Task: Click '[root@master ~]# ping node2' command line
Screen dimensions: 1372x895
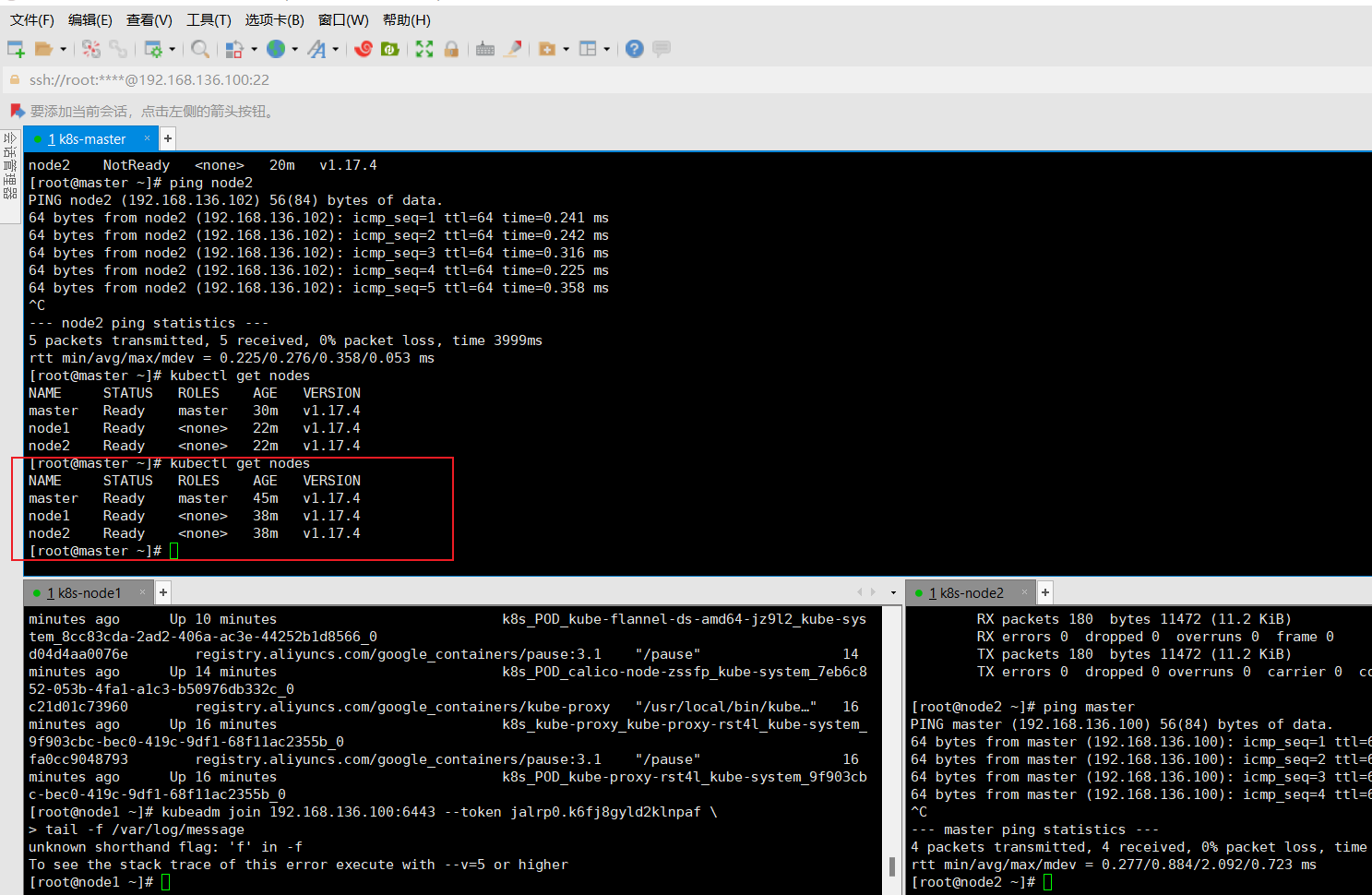Action: (x=140, y=183)
